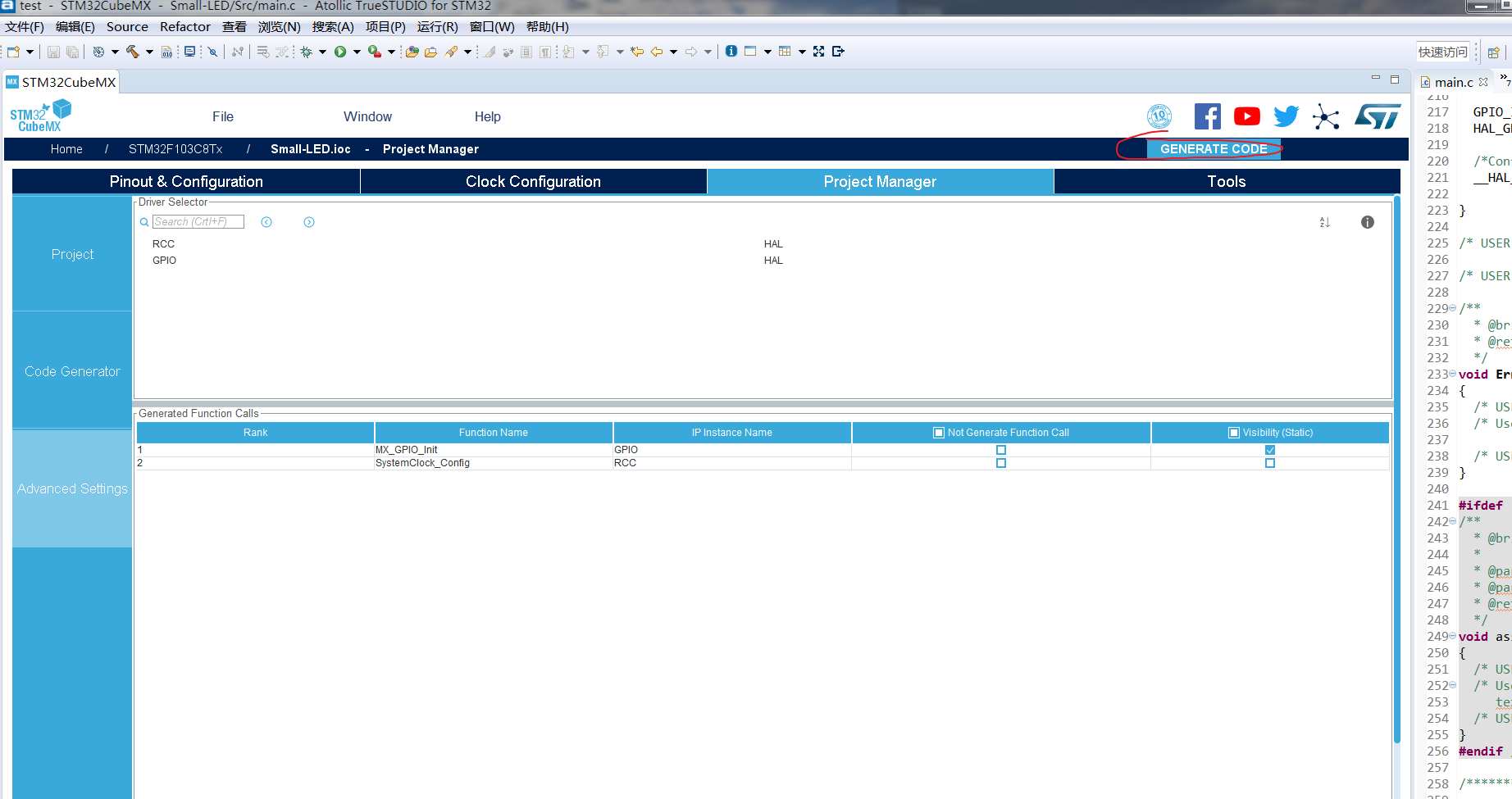Open dropdown arrow beside Run icon
Screen dimensions: 1512x799
click(x=357, y=52)
